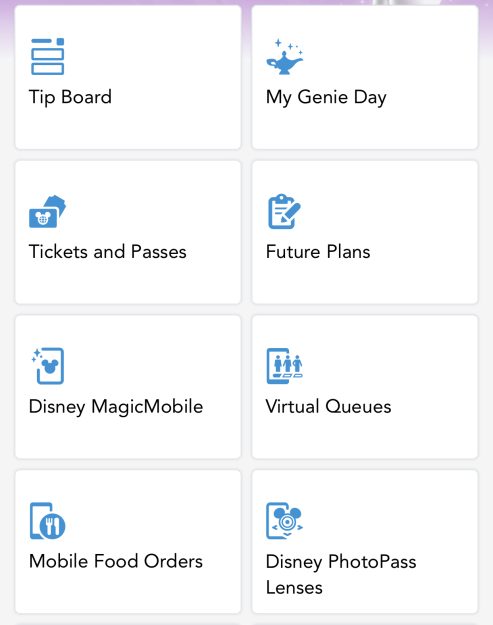Viewport: 493px width, 625px height.
Task: View Virtual Queues text label
Action: pyautogui.click(x=328, y=407)
